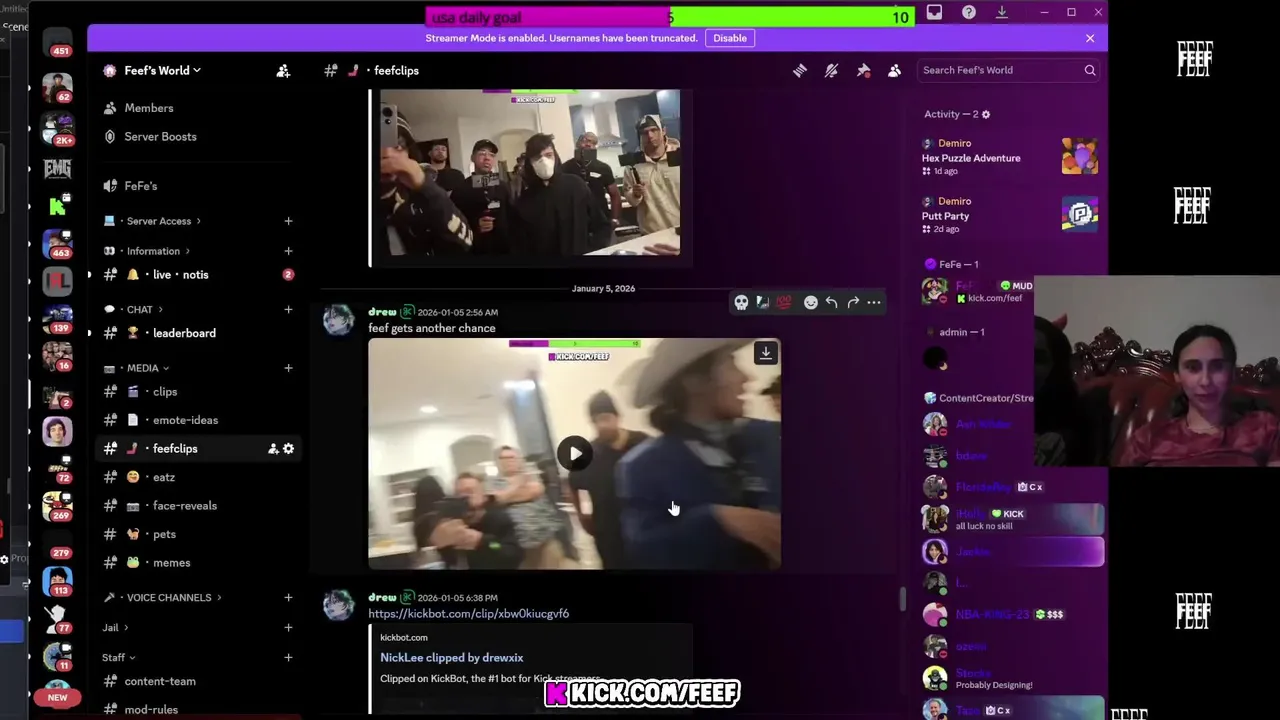This screenshot has height=720, width=1280.
Task: Add channel to VOICE CHANNELS category
Action: [x=288, y=598]
